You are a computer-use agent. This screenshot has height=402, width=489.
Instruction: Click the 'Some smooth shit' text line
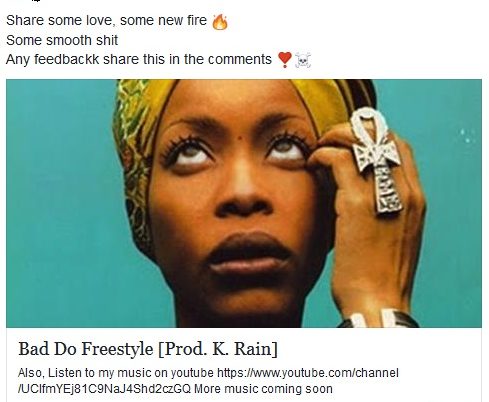(x=62, y=40)
